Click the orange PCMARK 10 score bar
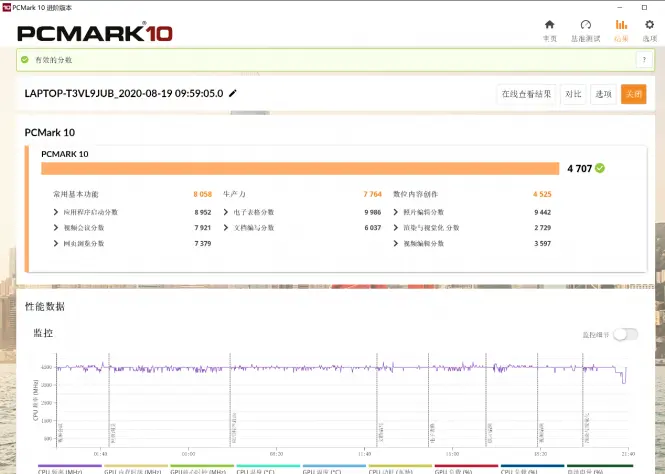 [x=300, y=168]
